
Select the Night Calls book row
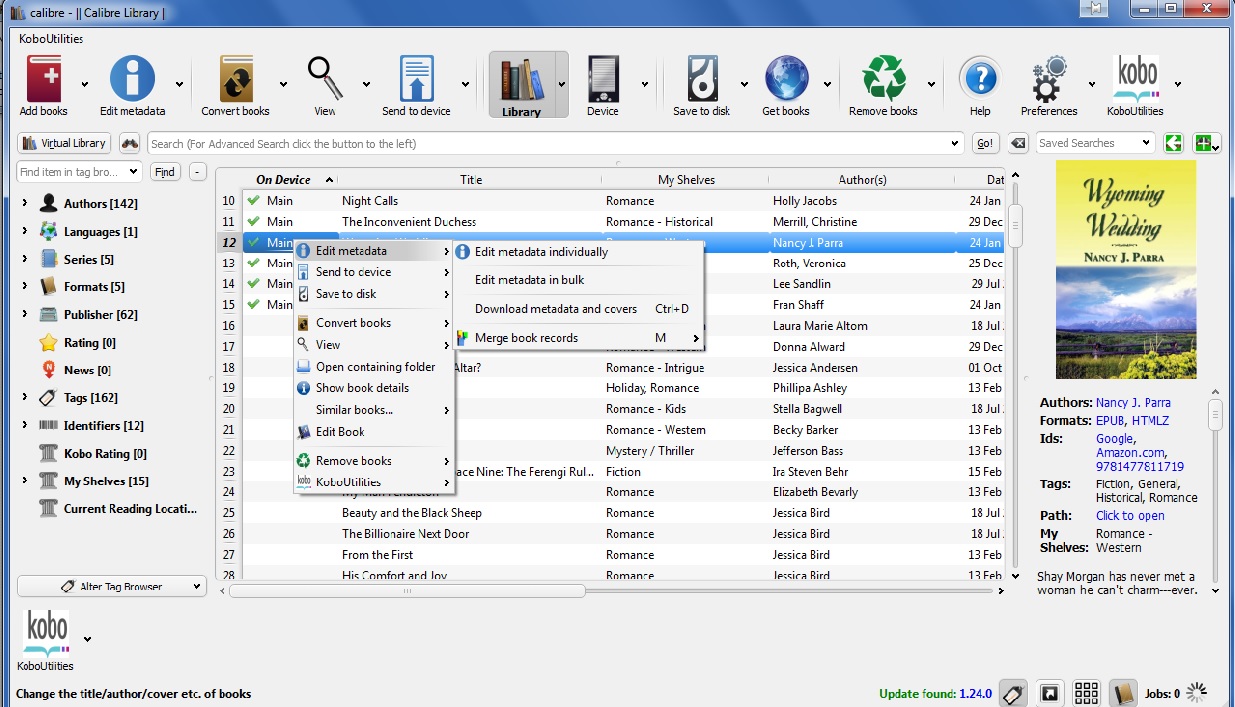coord(610,201)
